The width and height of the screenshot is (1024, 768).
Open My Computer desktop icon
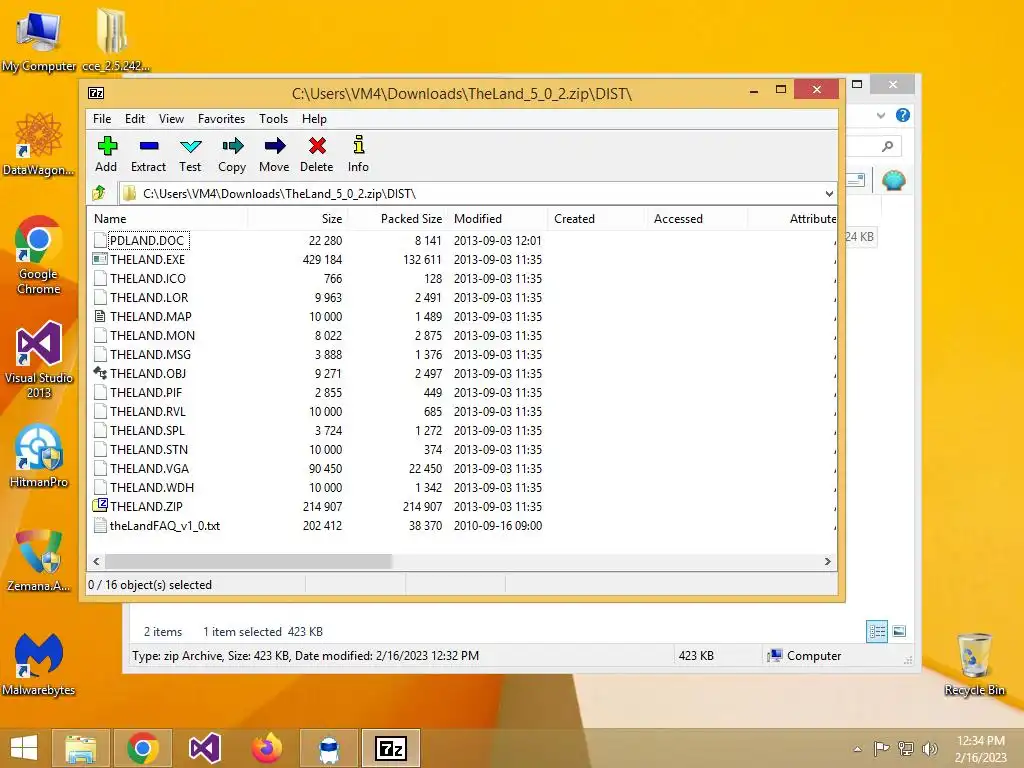pyautogui.click(x=39, y=40)
